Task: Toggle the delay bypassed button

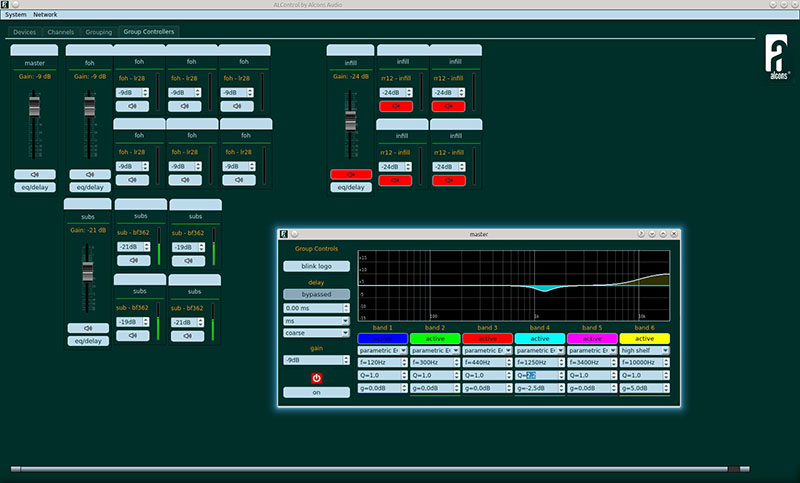Action: click(x=316, y=294)
